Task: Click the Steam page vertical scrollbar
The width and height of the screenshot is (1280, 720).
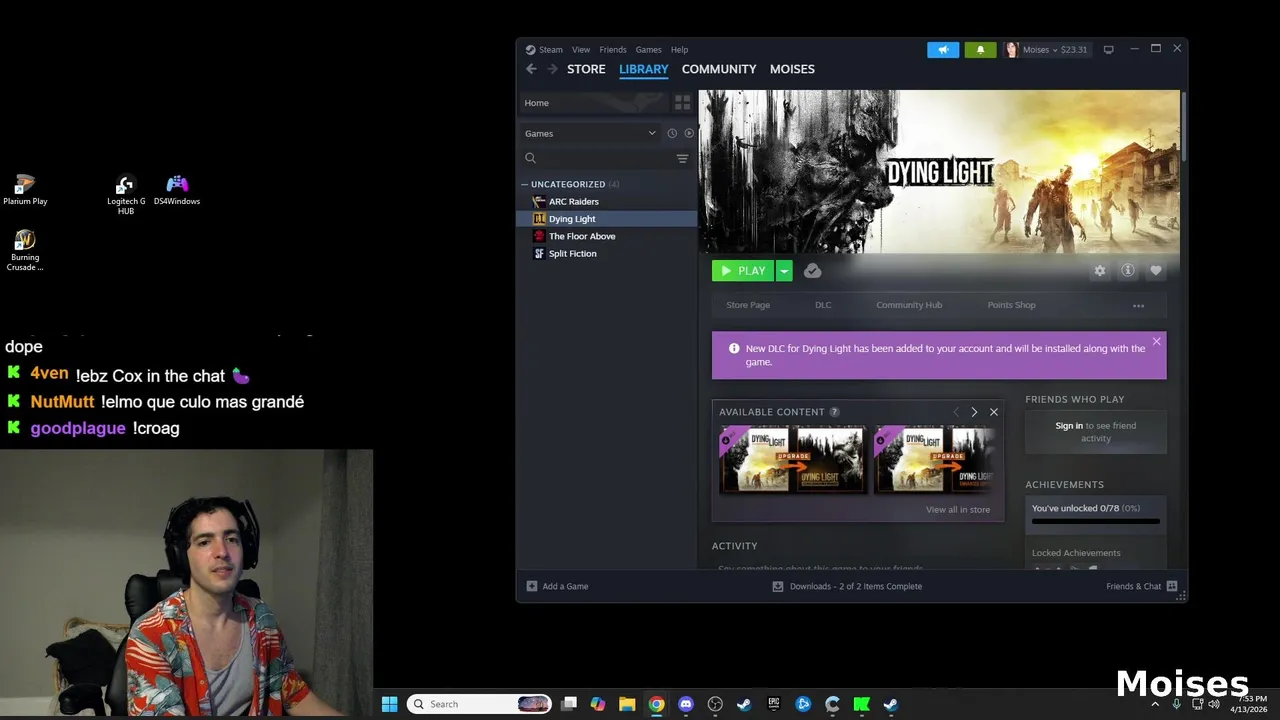Action: click(x=1183, y=126)
